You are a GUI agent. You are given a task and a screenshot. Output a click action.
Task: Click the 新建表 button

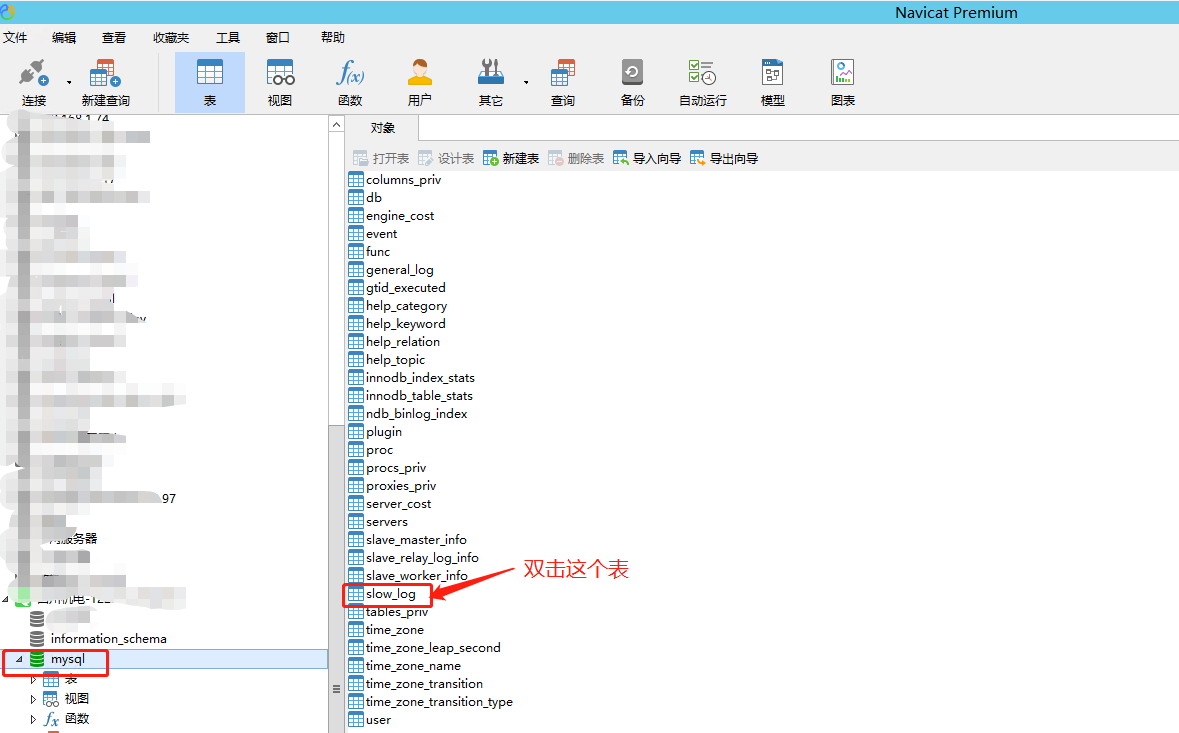[511, 159]
